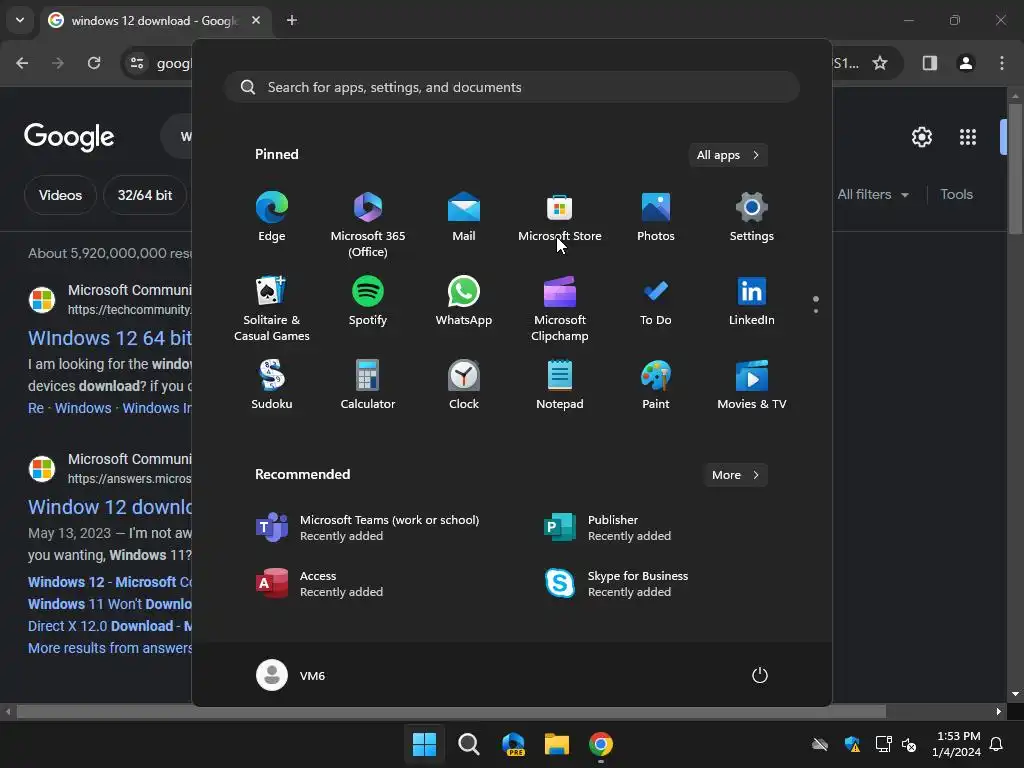Launch Microsoft Clipchamp
Image resolution: width=1024 pixels, height=768 pixels.
click(x=560, y=308)
